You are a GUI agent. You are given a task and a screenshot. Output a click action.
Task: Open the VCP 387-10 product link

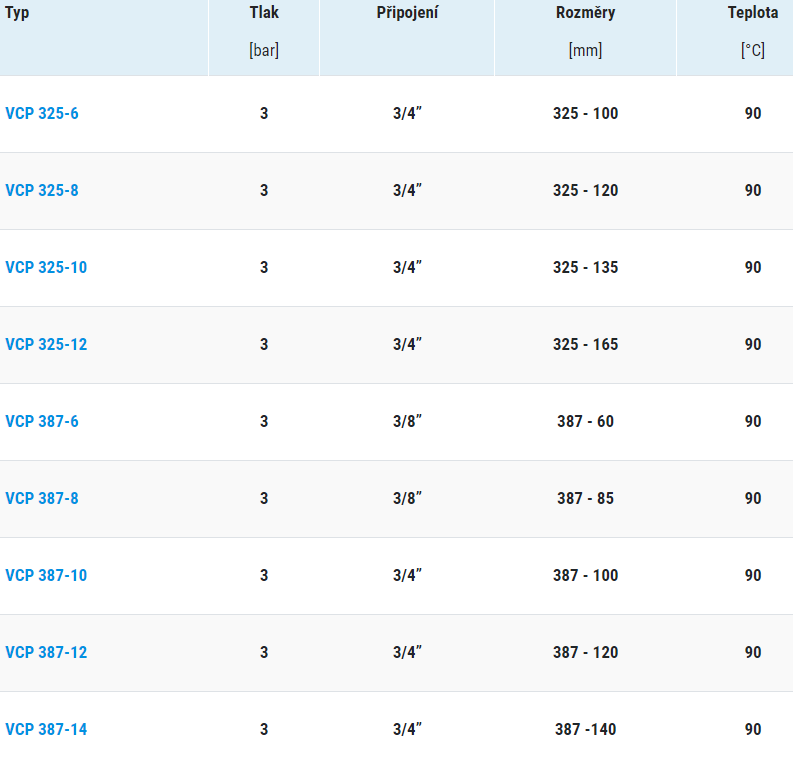(46, 575)
